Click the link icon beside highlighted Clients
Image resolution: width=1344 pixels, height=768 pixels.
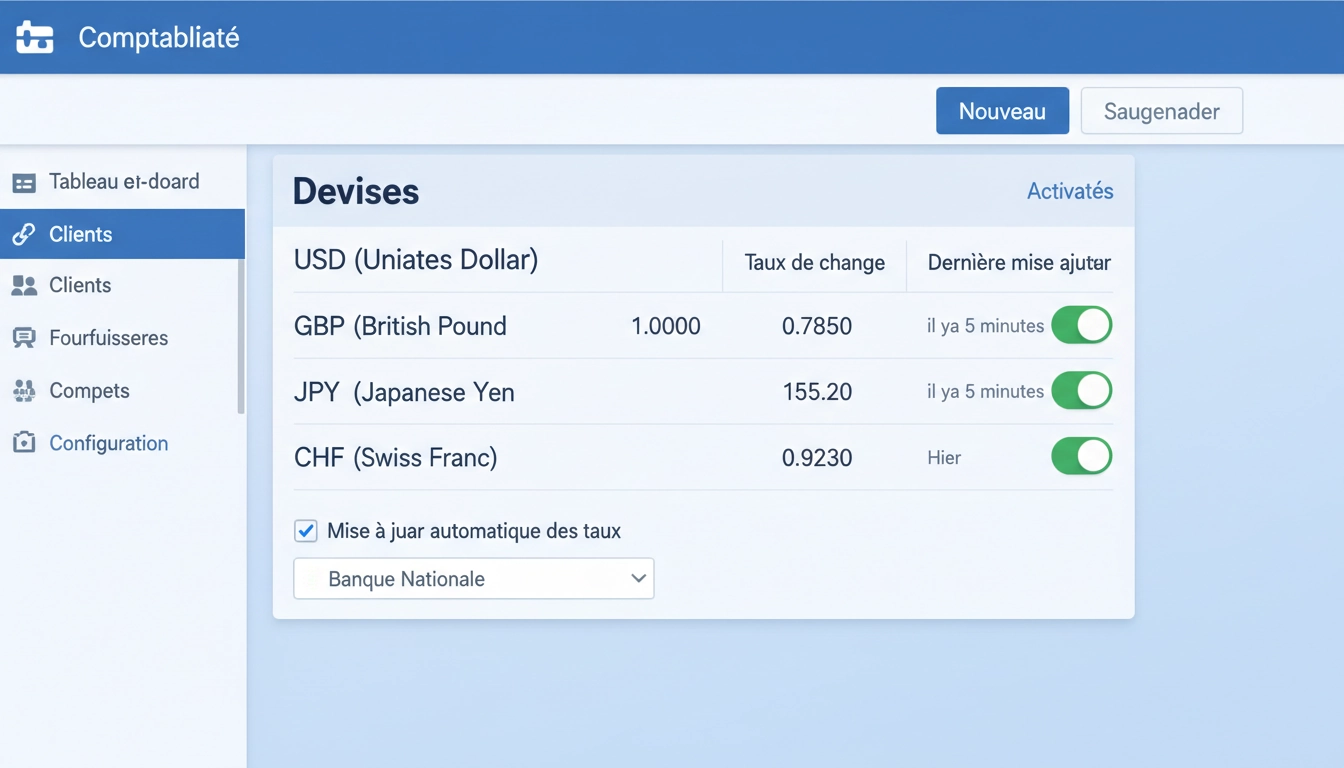pyautogui.click(x=24, y=233)
